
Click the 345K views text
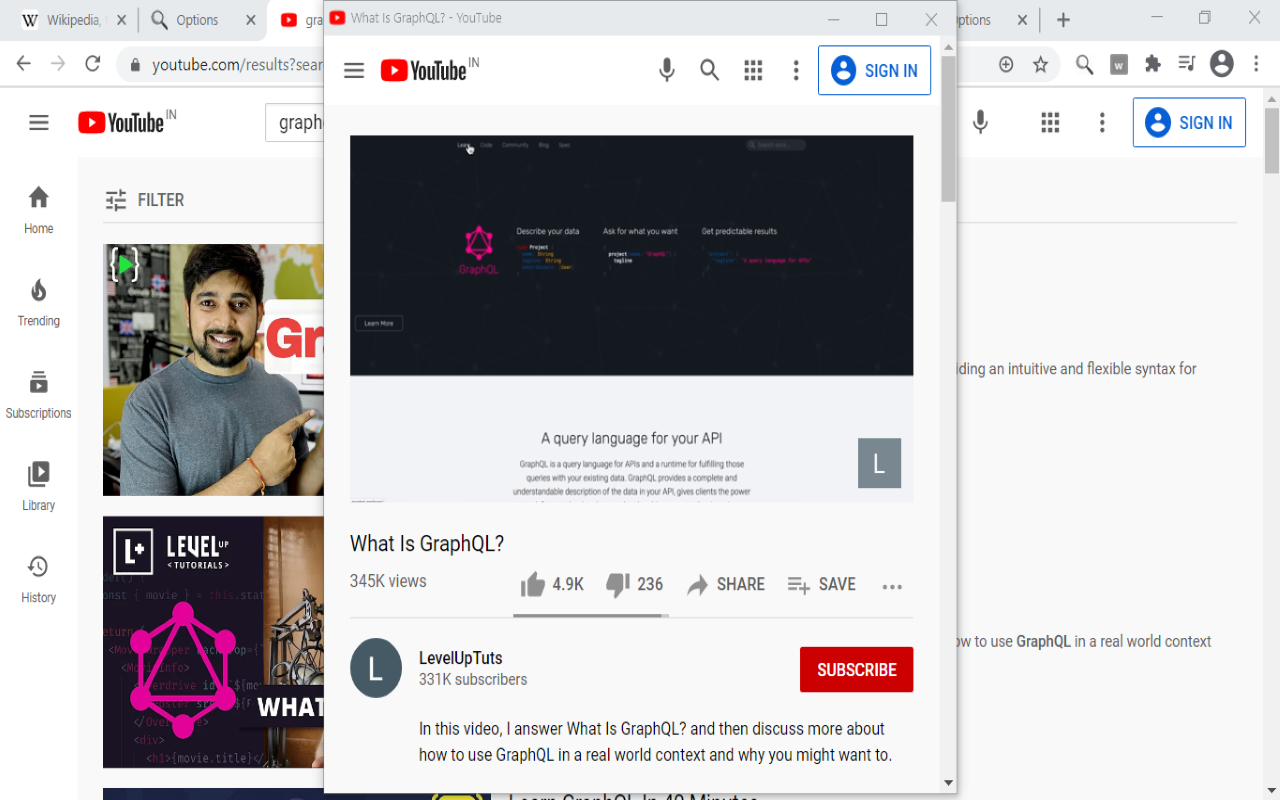(388, 581)
